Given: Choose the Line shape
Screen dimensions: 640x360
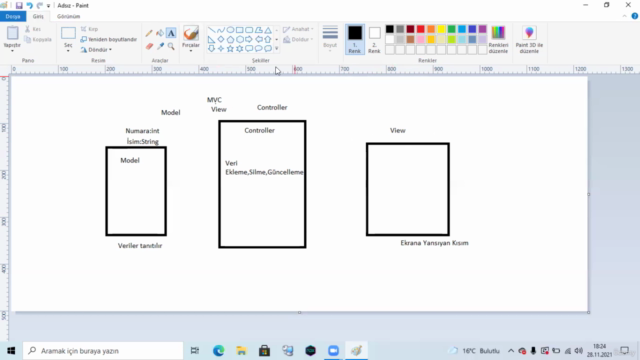Looking at the screenshot, I should coord(211,30).
